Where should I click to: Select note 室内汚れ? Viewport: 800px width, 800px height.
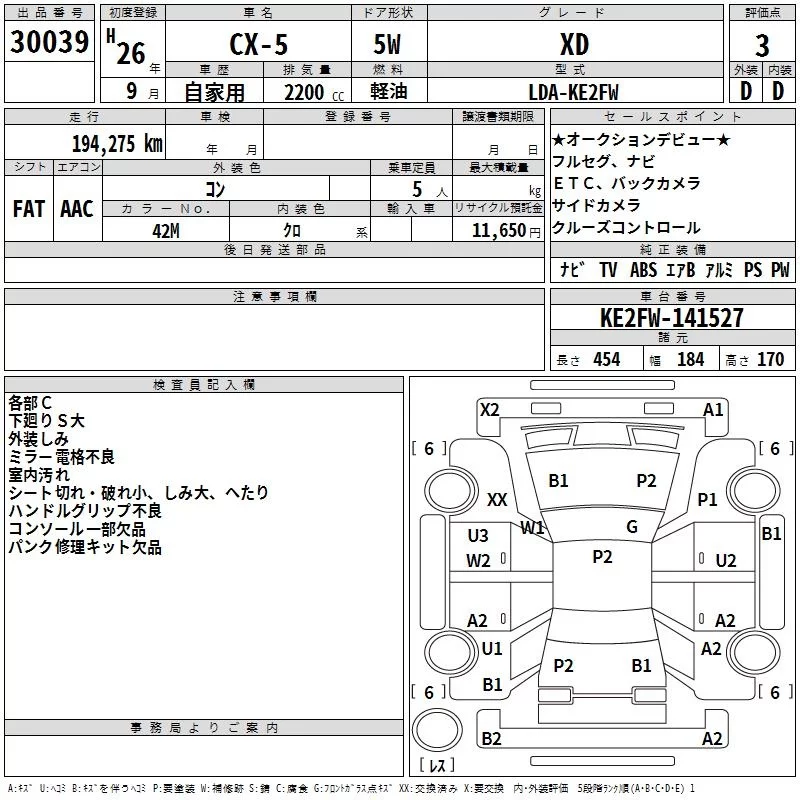click(x=39, y=474)
